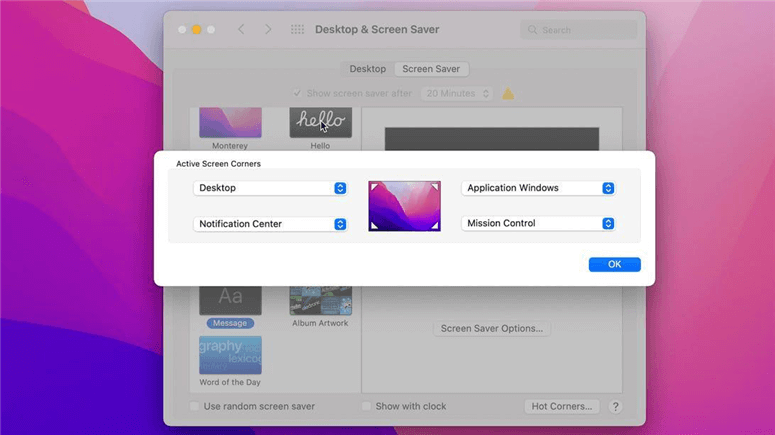
Task: Open the Mission Control corner dropdown
Action: tap(538, 223)
